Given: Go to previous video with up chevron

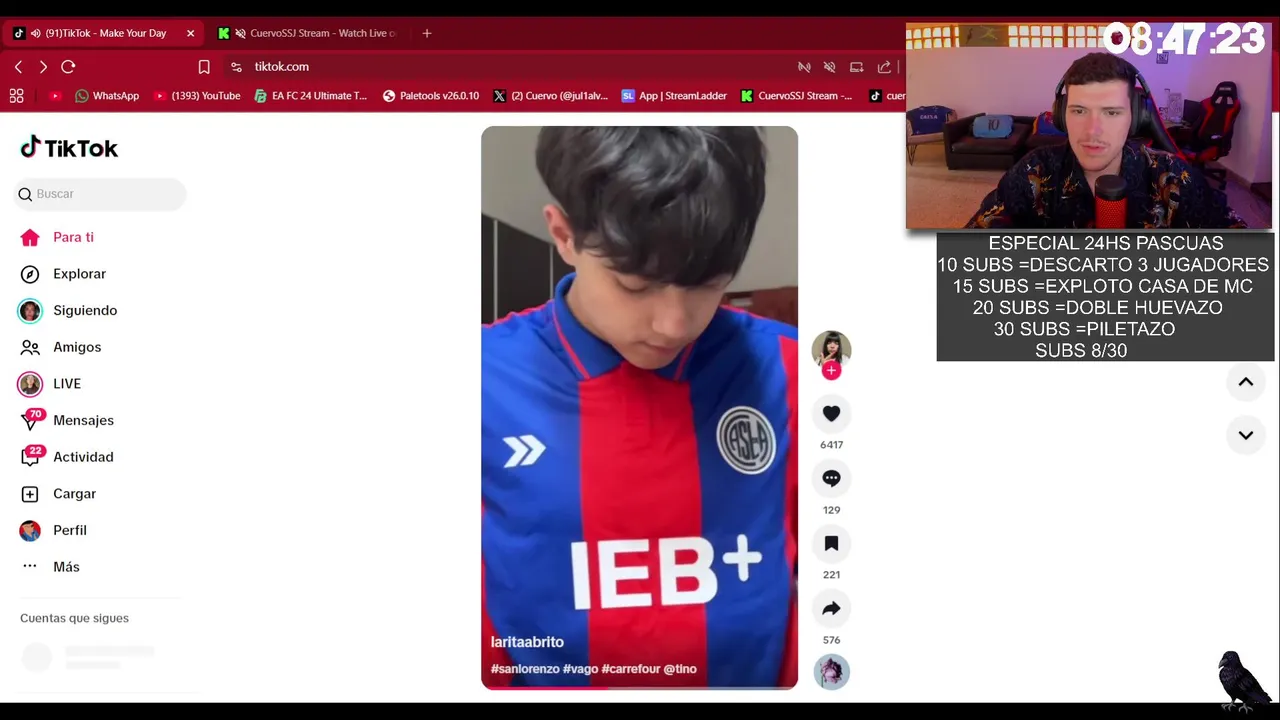Looking at the screenshot, I should click(1246, 382).
